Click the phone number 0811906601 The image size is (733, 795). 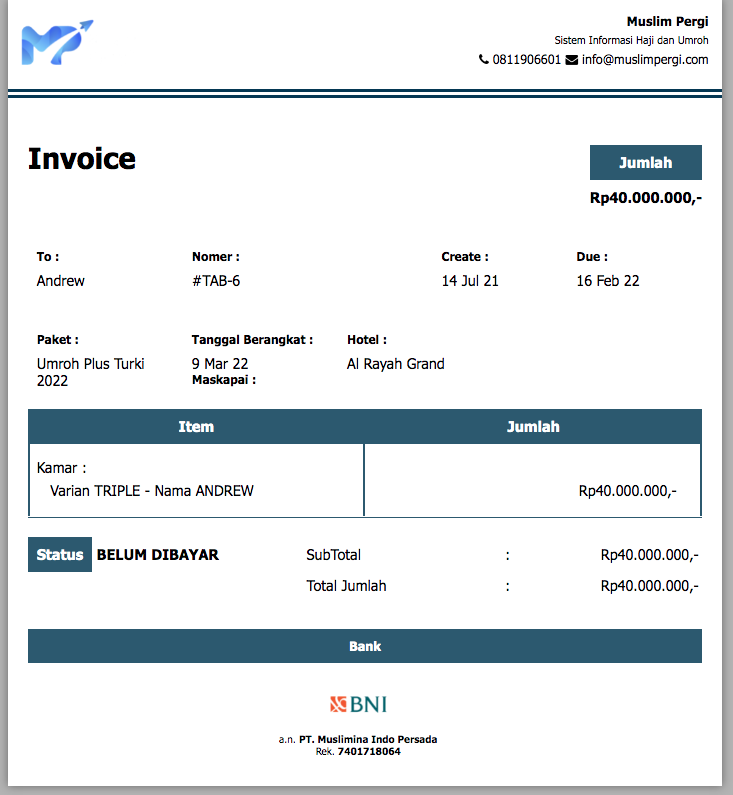[526, 60]
